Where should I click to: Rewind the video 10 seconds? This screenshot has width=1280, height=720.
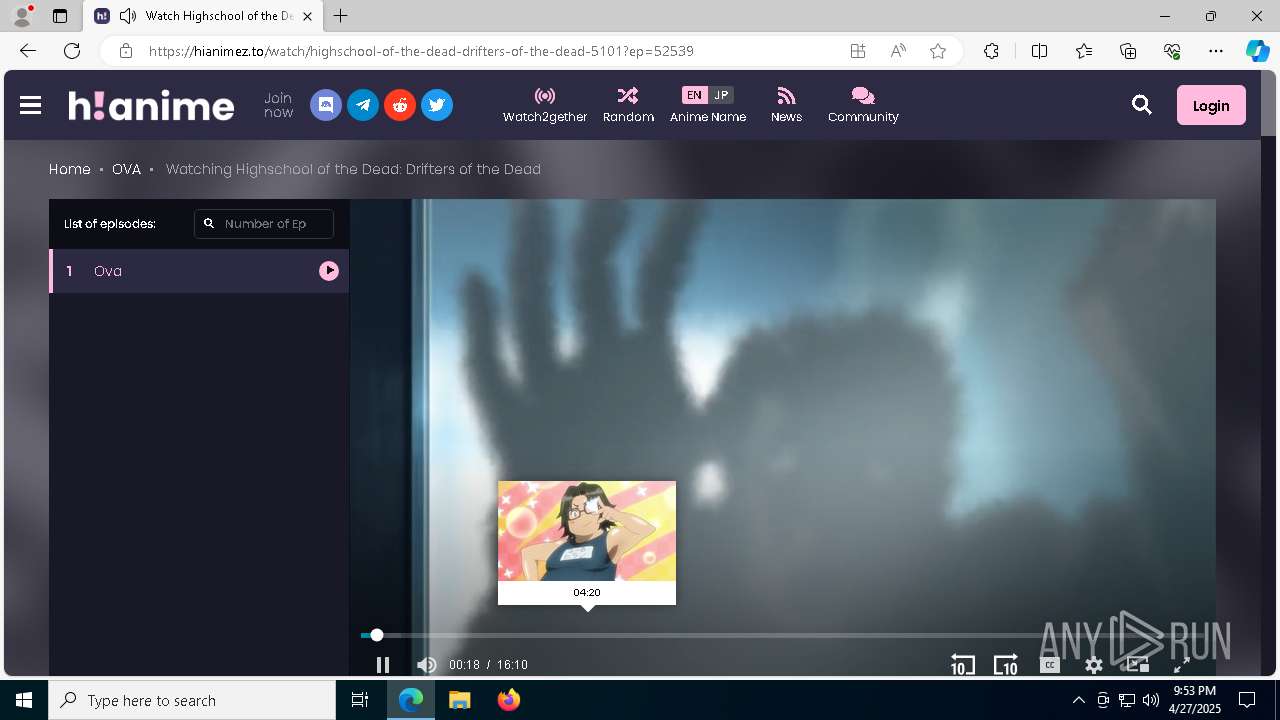coord(962,665)
